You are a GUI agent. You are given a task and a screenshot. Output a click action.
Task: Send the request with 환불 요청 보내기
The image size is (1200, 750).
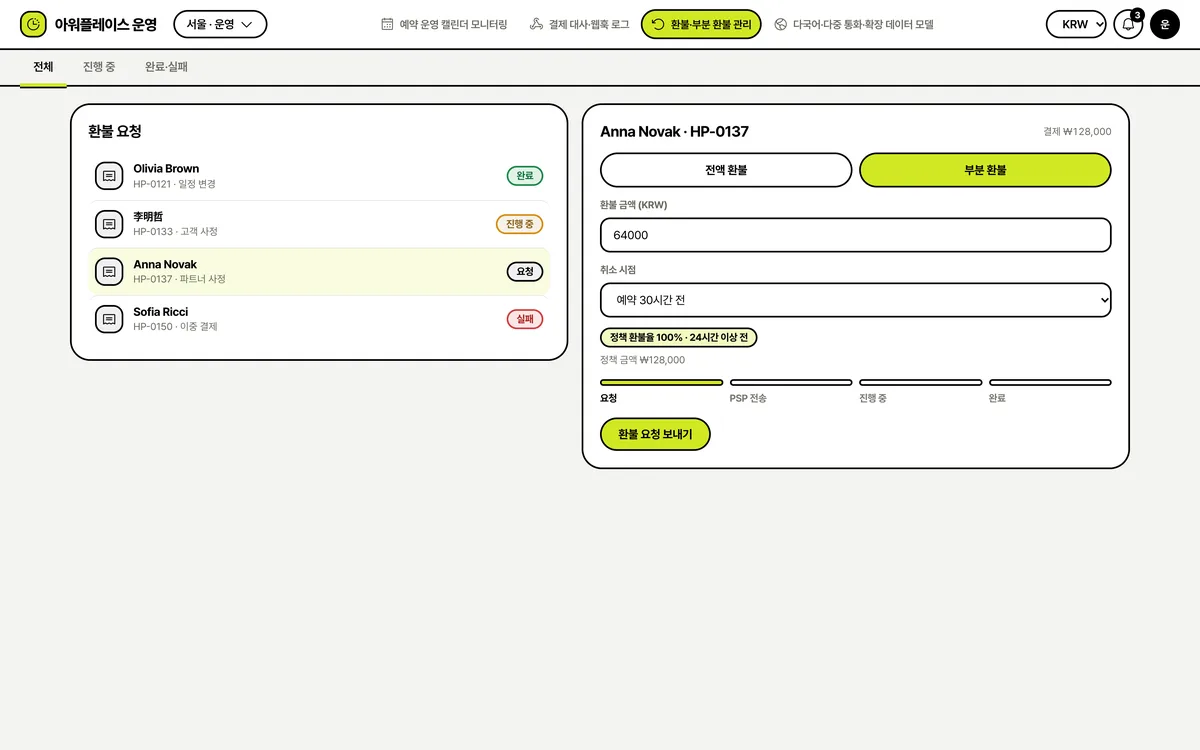[x=655, y=434]
